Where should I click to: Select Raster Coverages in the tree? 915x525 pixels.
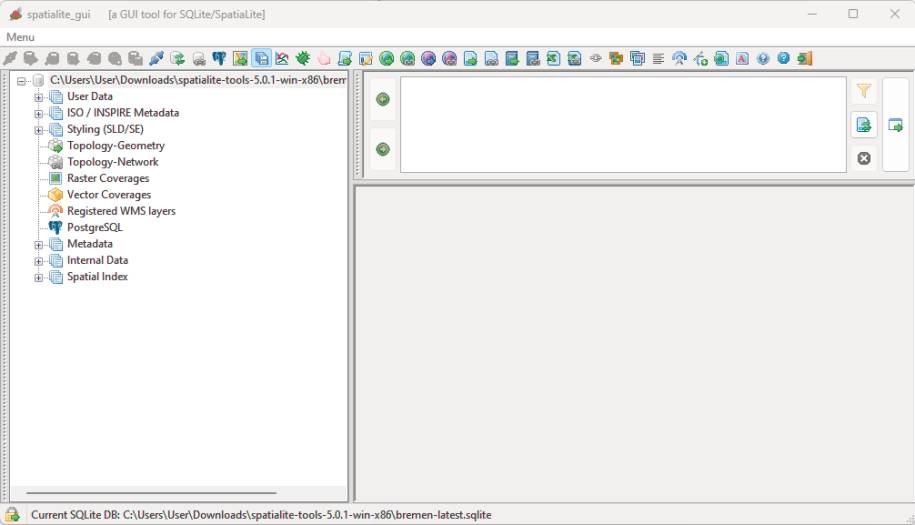(x=108, y=178)
